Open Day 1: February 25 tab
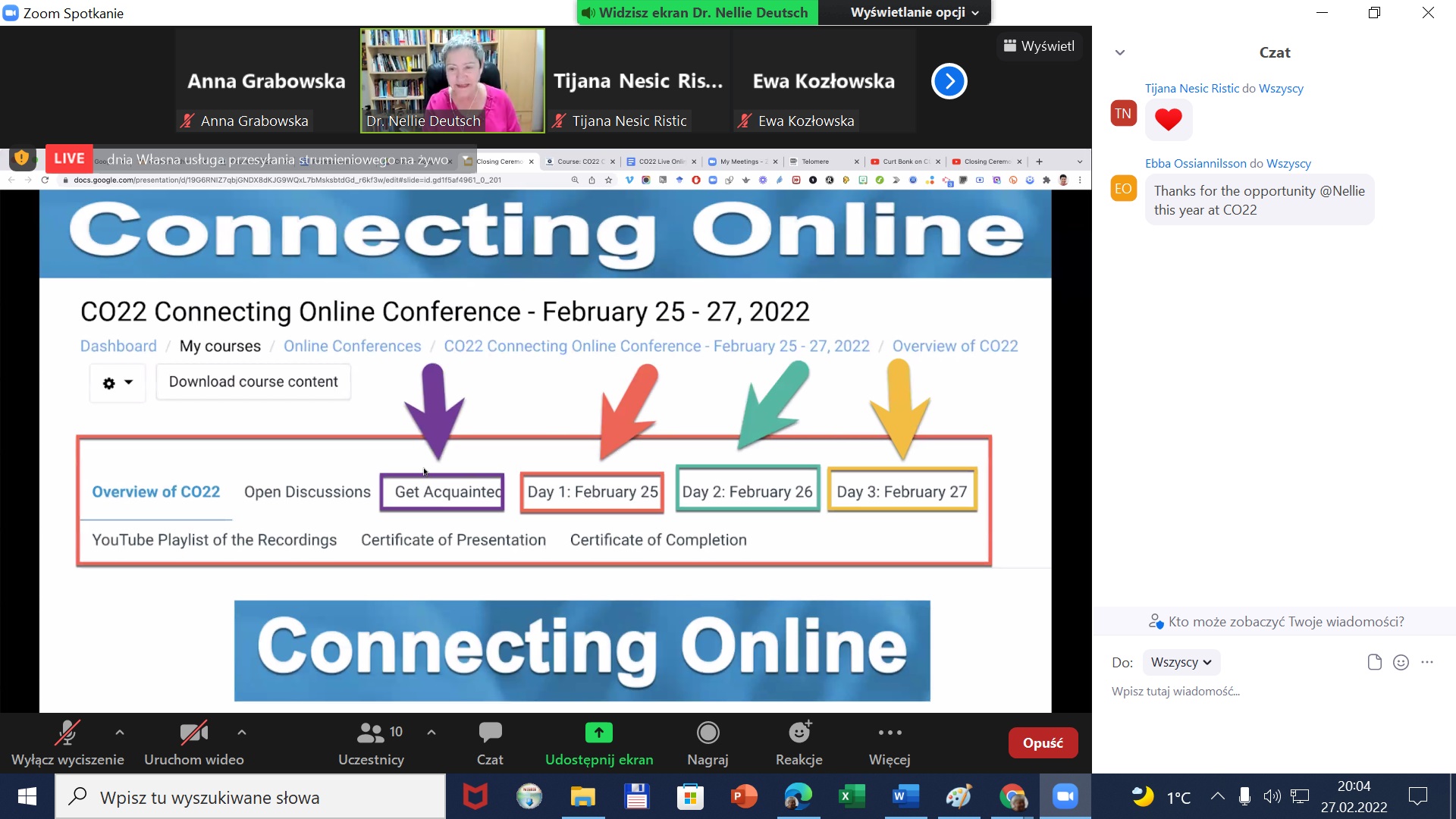 coord(592,491)
